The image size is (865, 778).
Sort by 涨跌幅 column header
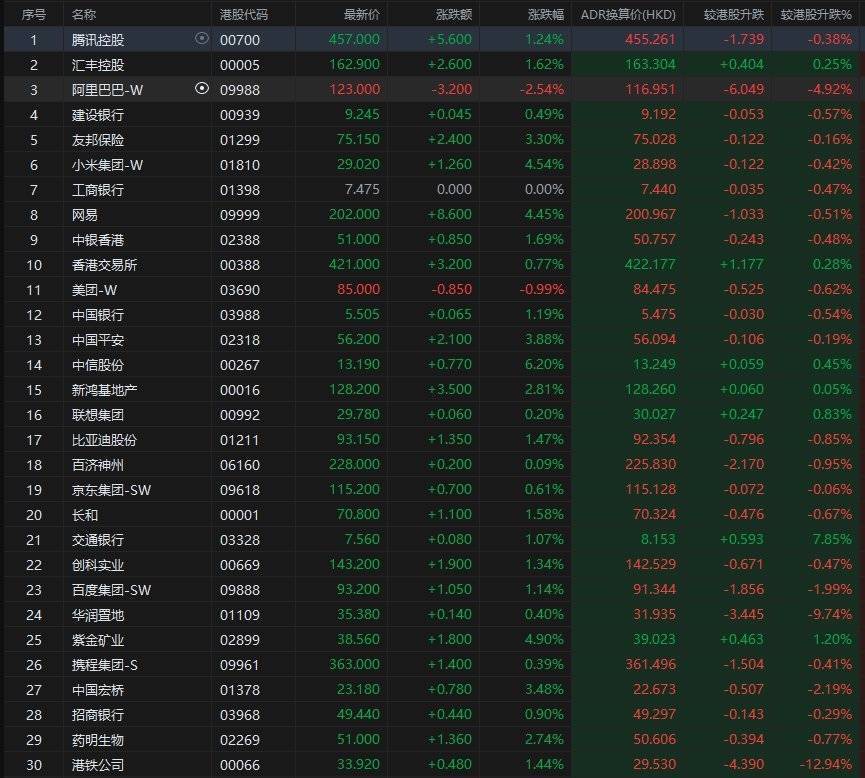click(546, 15)
